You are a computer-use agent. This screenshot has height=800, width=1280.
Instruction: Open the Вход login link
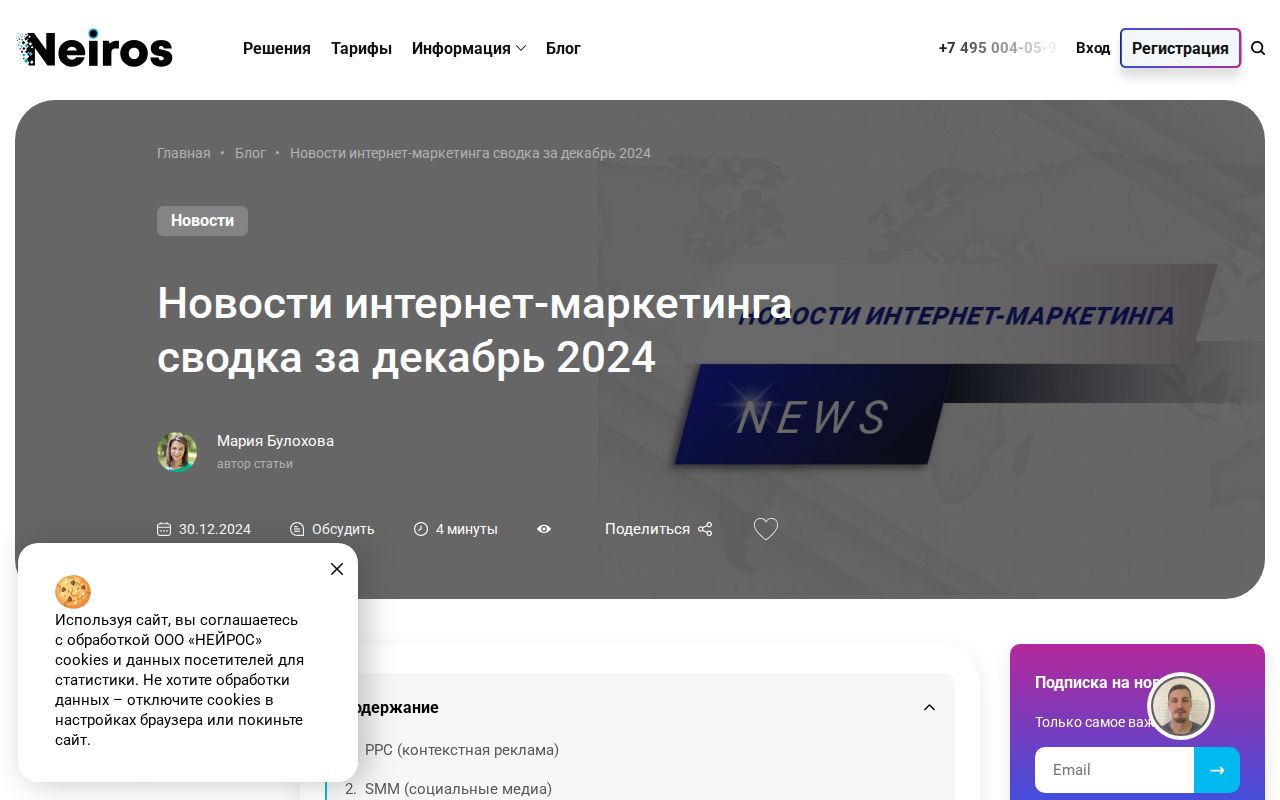pyautogui.click(x=1093, y=48)
